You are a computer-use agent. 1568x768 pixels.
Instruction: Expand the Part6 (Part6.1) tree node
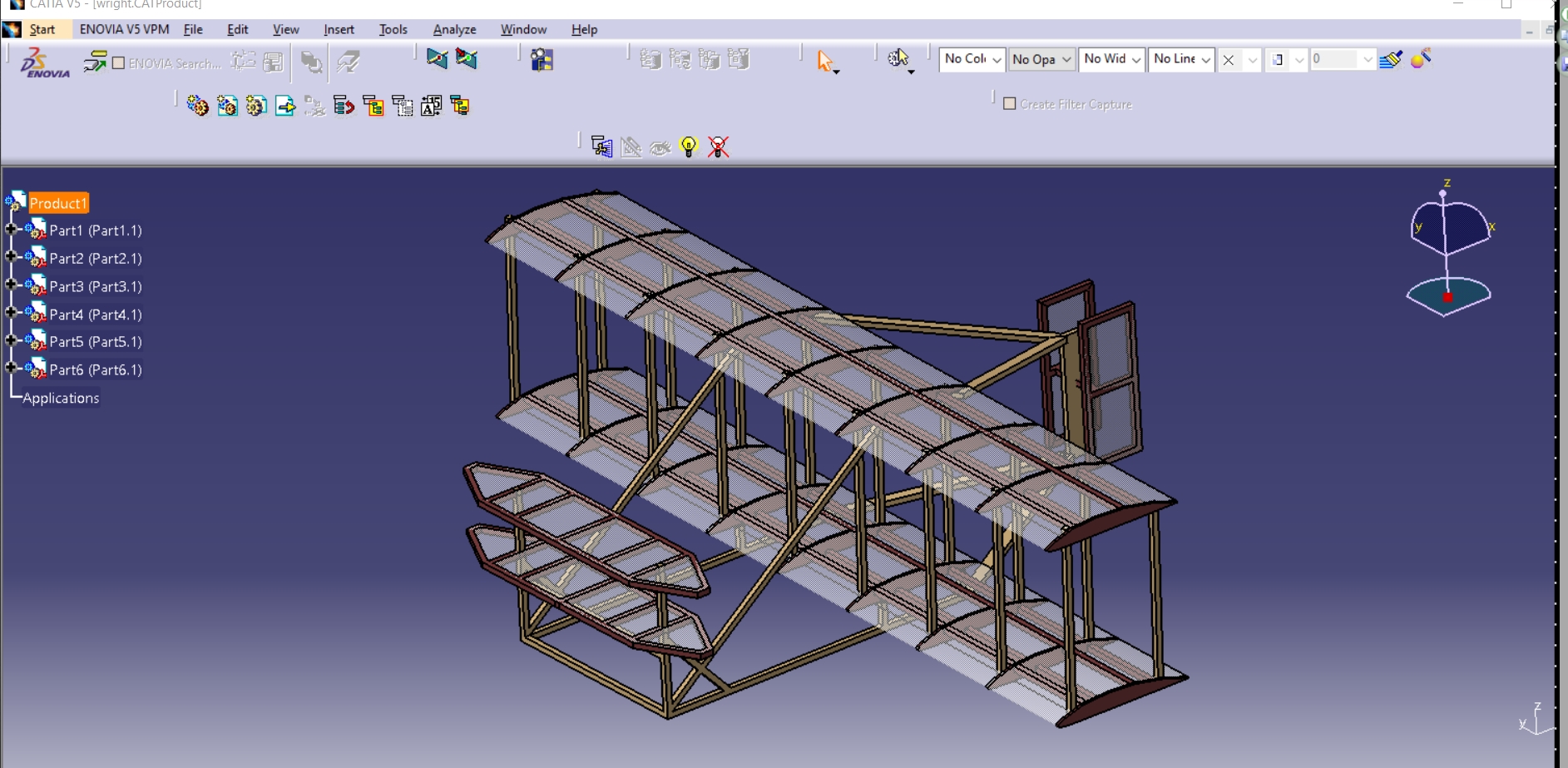point(11,368)
